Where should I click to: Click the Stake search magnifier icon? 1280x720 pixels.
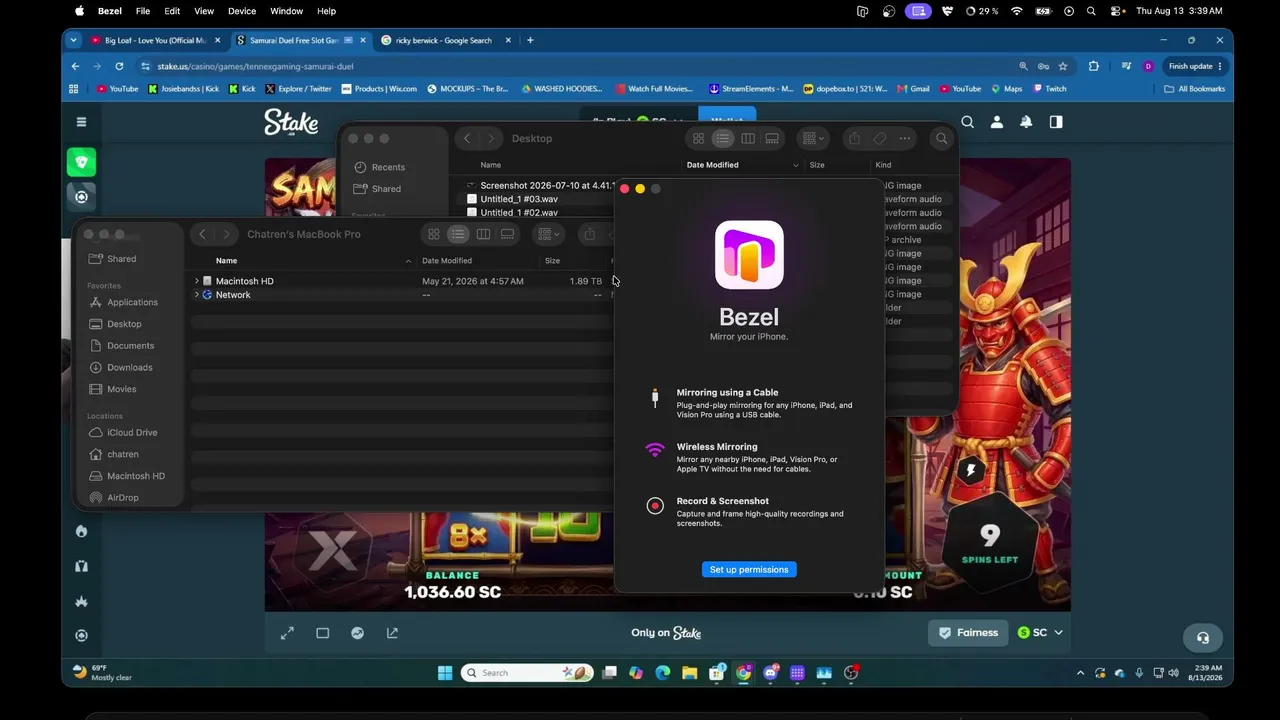click(x=967, y=122)
